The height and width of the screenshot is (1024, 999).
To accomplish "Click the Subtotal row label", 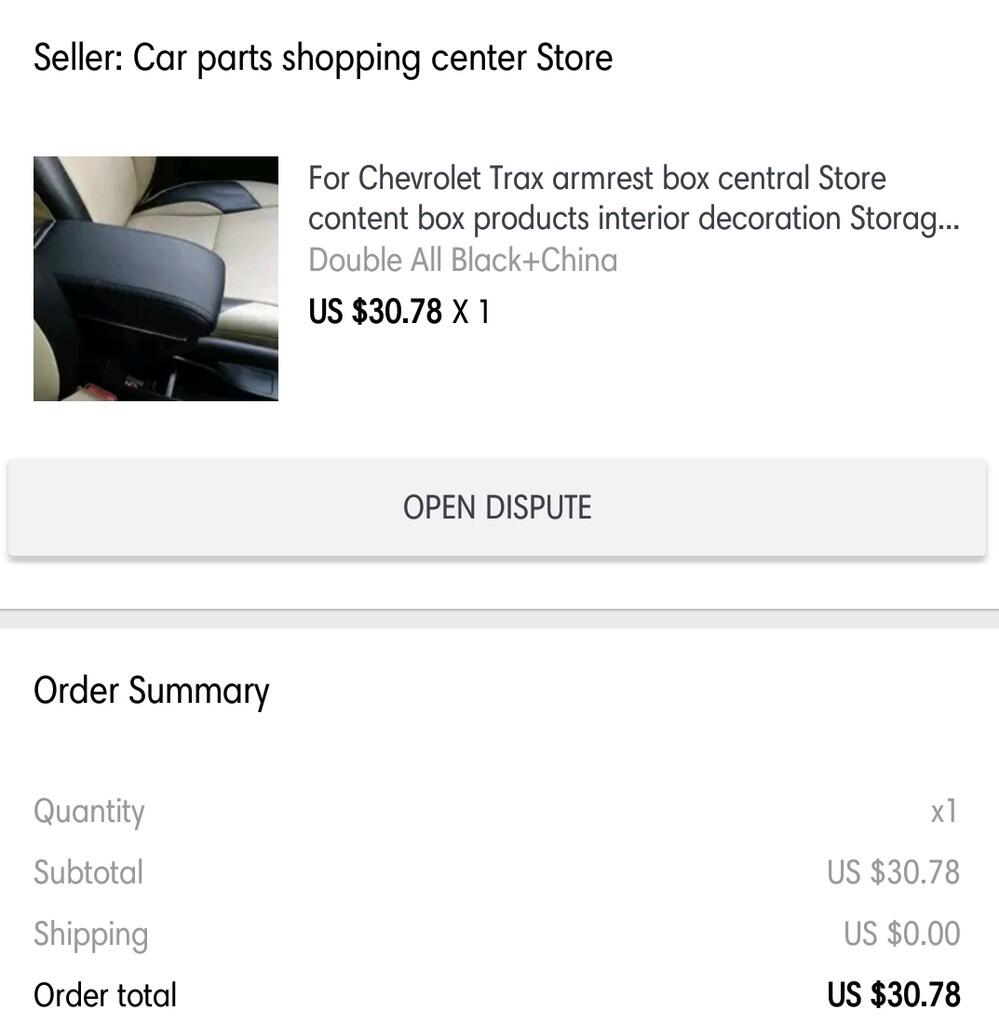I will tap(89, 872).
